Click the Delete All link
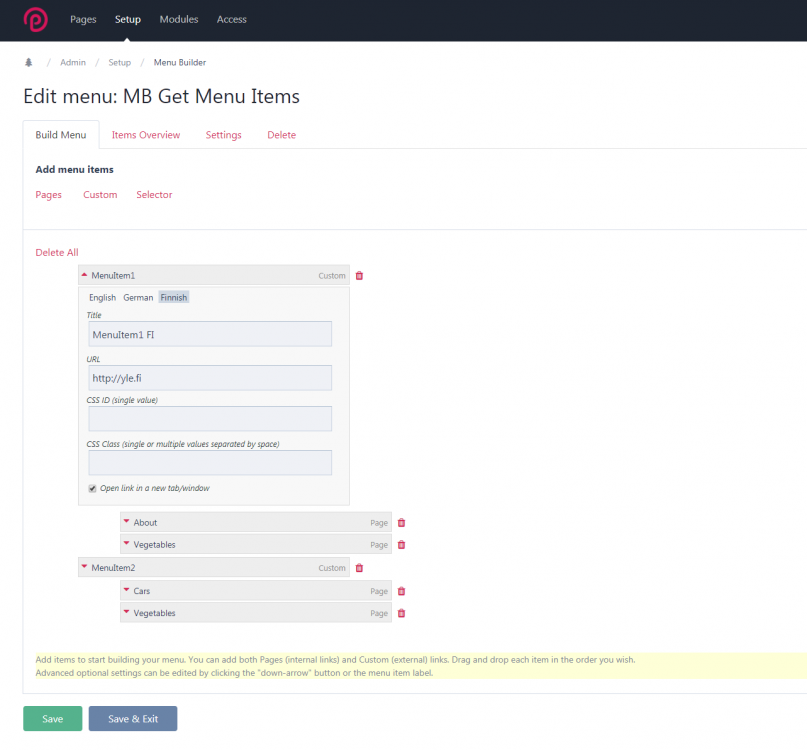The image size is (807, 750). pos(56,252)
